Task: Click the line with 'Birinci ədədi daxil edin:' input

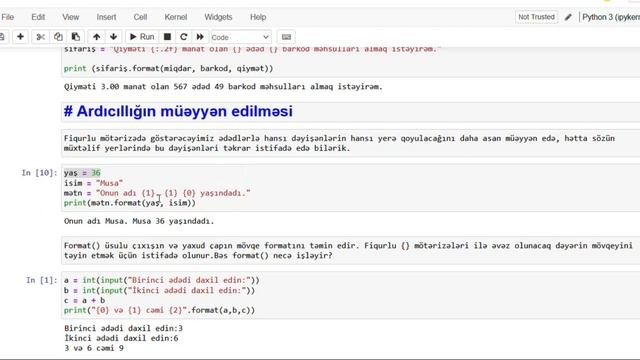Action: point(162,280)
